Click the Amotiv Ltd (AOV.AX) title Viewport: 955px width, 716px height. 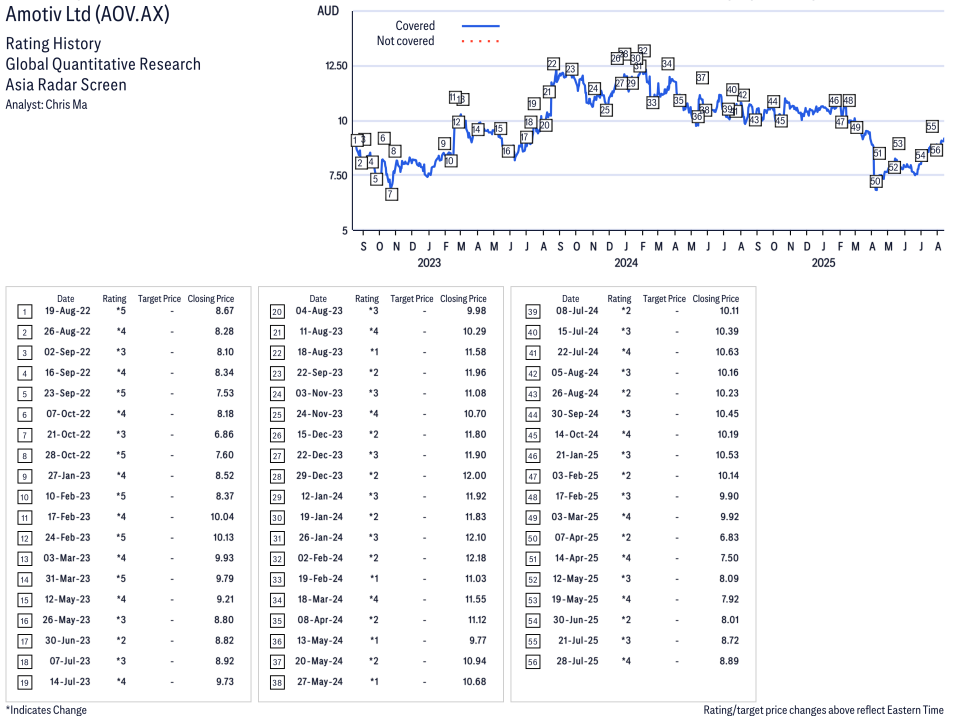point(88,13)
